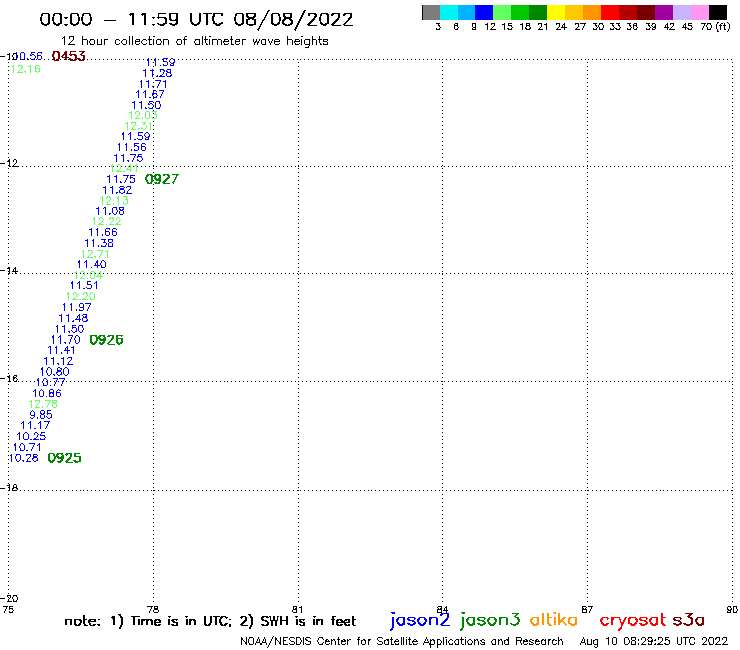Image resolution: width=740 pixels, height=650 pixels.
Task: Click the green reading 12.20
Action: coord(81,296)
